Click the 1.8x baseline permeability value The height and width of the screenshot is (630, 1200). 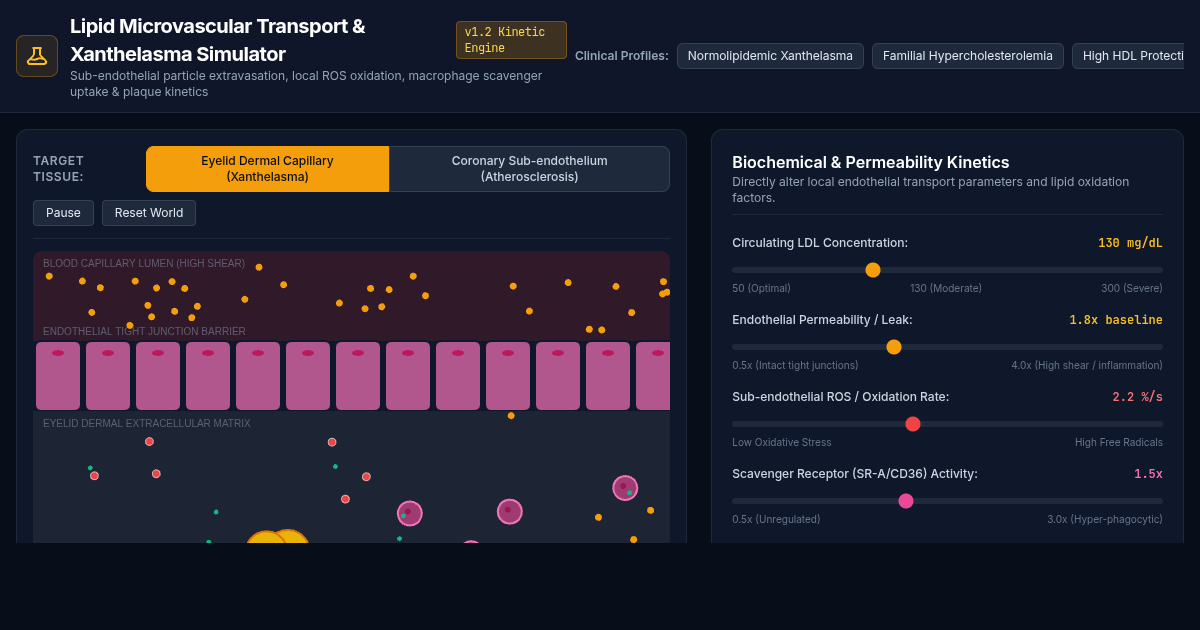pos(1116,320)
